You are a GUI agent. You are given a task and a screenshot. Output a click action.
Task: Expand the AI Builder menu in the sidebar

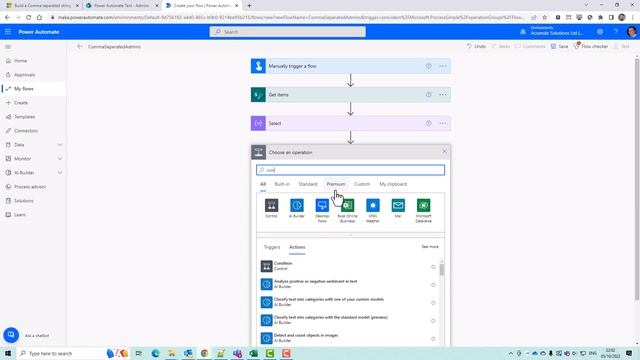(60, 173)
